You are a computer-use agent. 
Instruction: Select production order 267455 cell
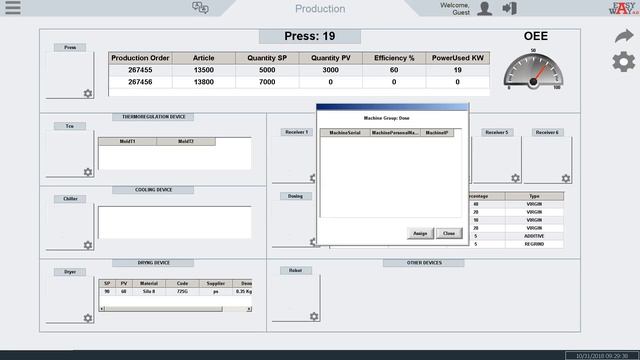click(x=140, y=70)
